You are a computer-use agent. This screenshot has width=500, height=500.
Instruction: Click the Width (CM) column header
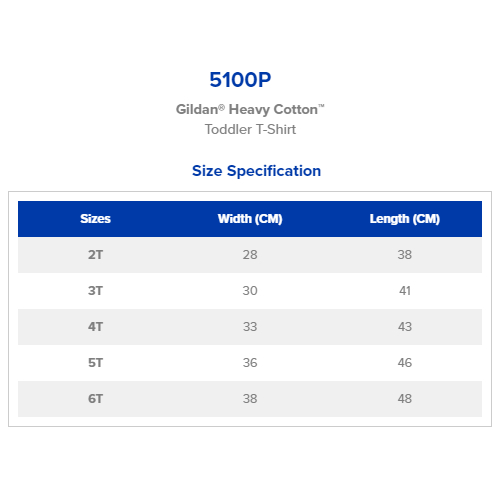click(250, 219)
